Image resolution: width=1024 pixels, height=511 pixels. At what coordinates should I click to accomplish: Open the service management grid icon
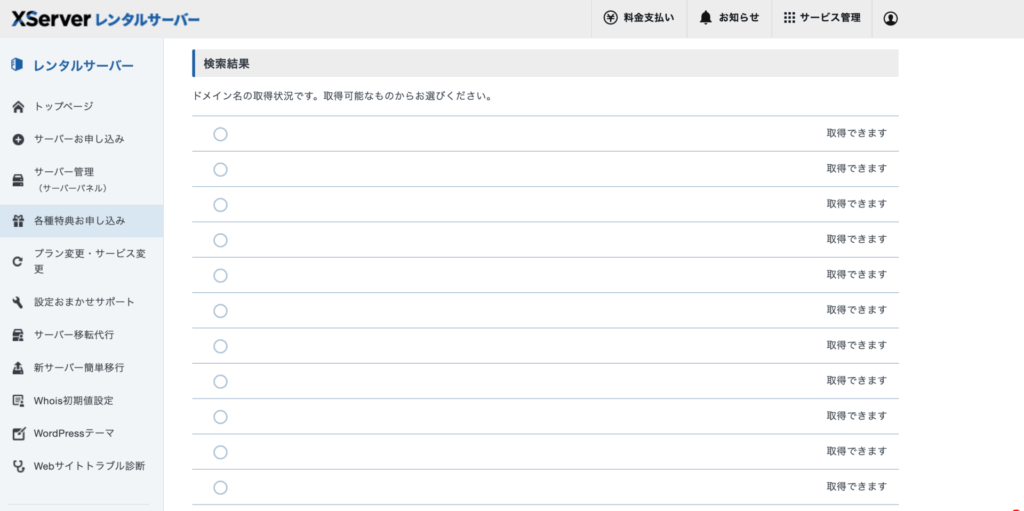point(789,18)
